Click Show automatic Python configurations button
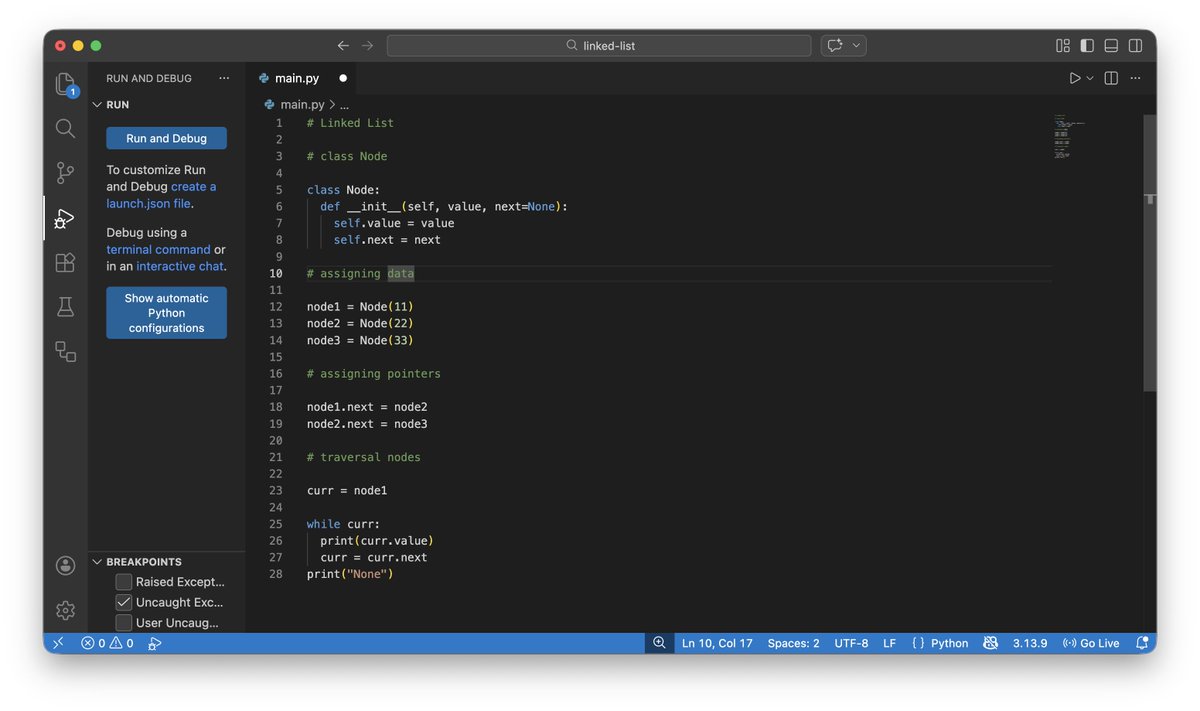 [166, 313]
